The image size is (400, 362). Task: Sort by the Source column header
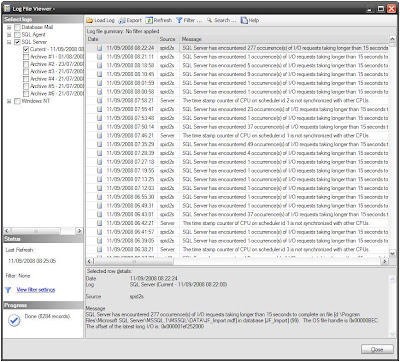coord(169,39)
